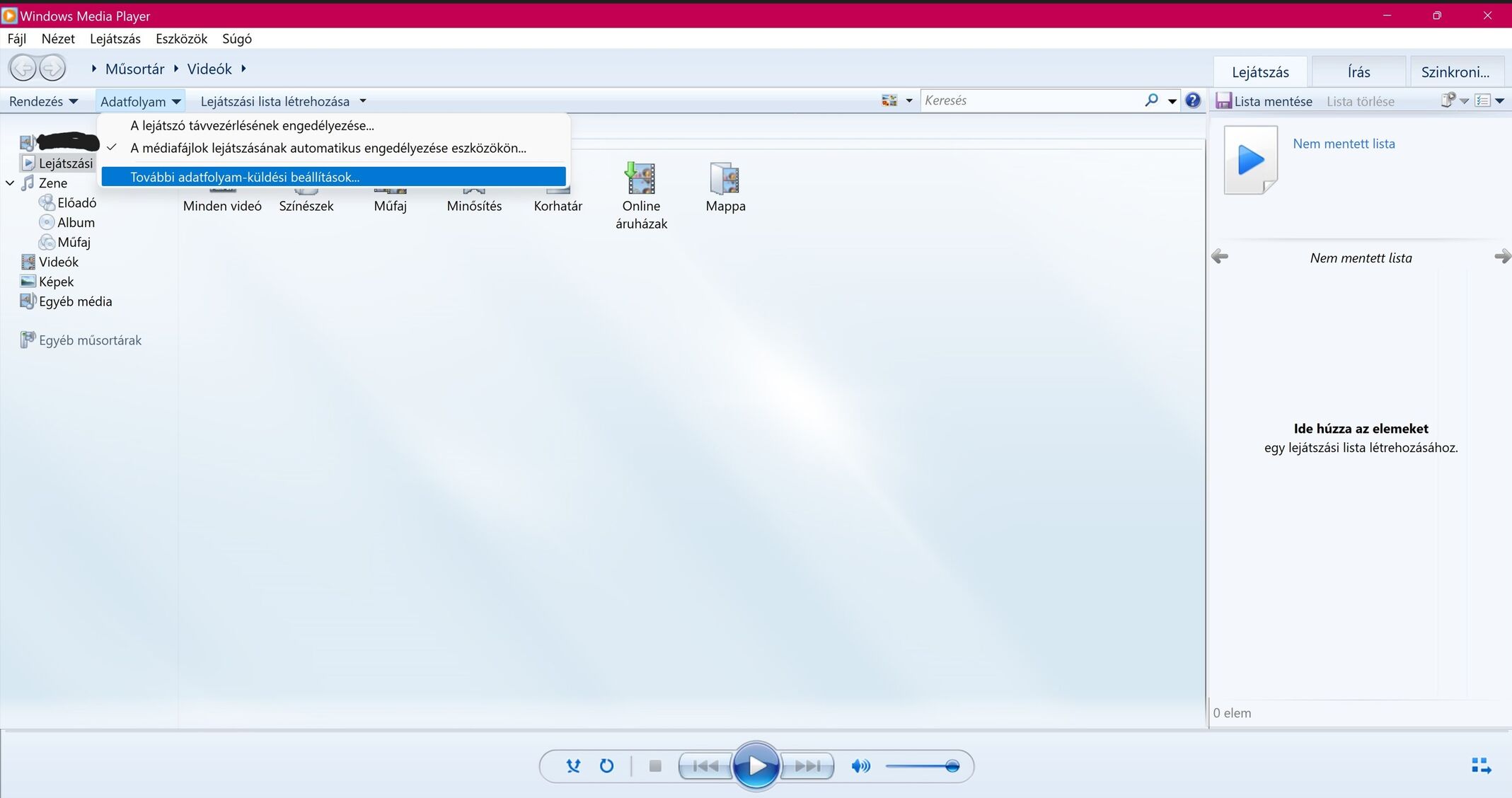Adjust the volume slider
This screenshot has height=798, width=1512.
[922, 766]
